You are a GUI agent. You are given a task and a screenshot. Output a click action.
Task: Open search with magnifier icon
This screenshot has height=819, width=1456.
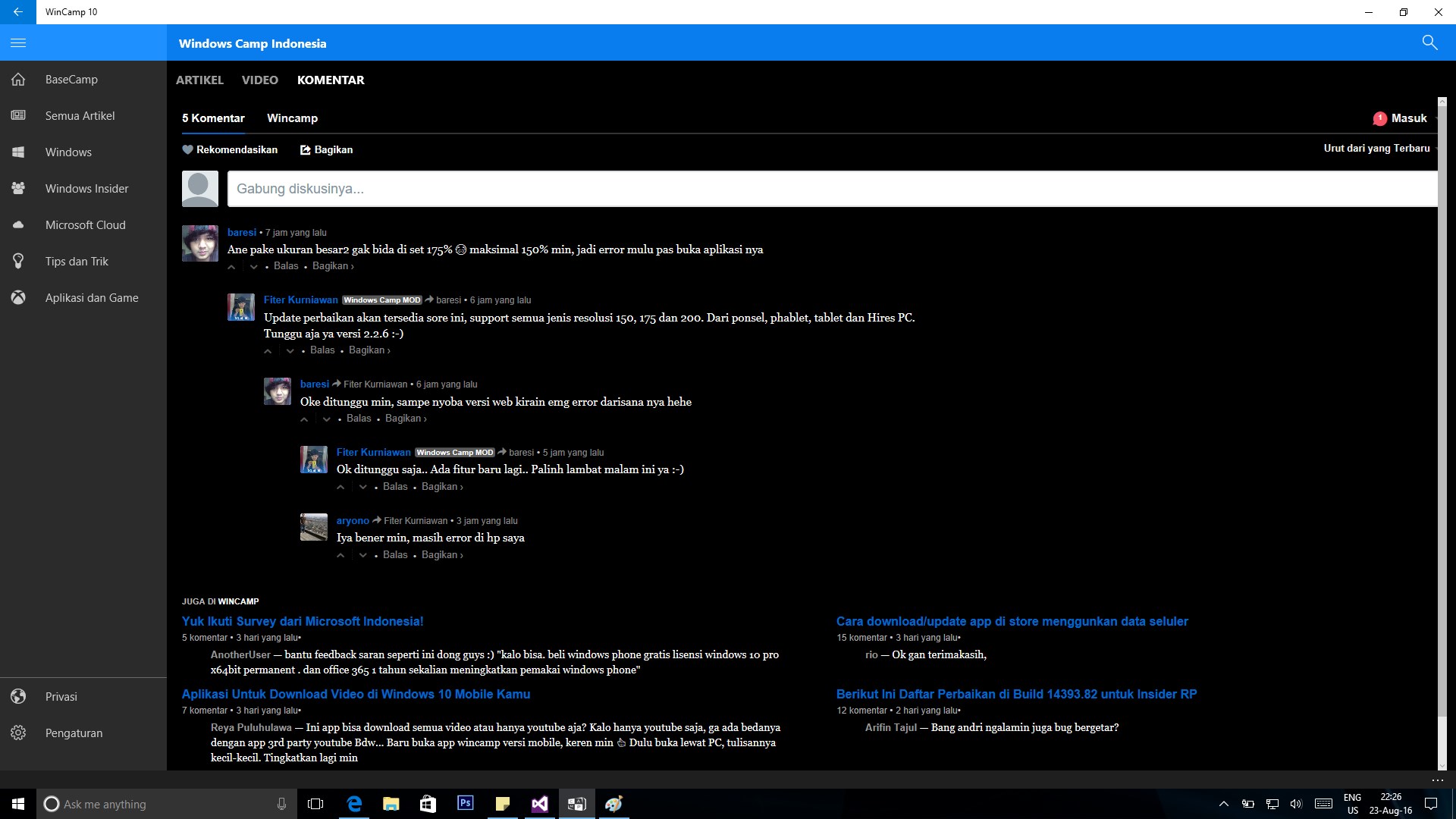click(1429, 42)
